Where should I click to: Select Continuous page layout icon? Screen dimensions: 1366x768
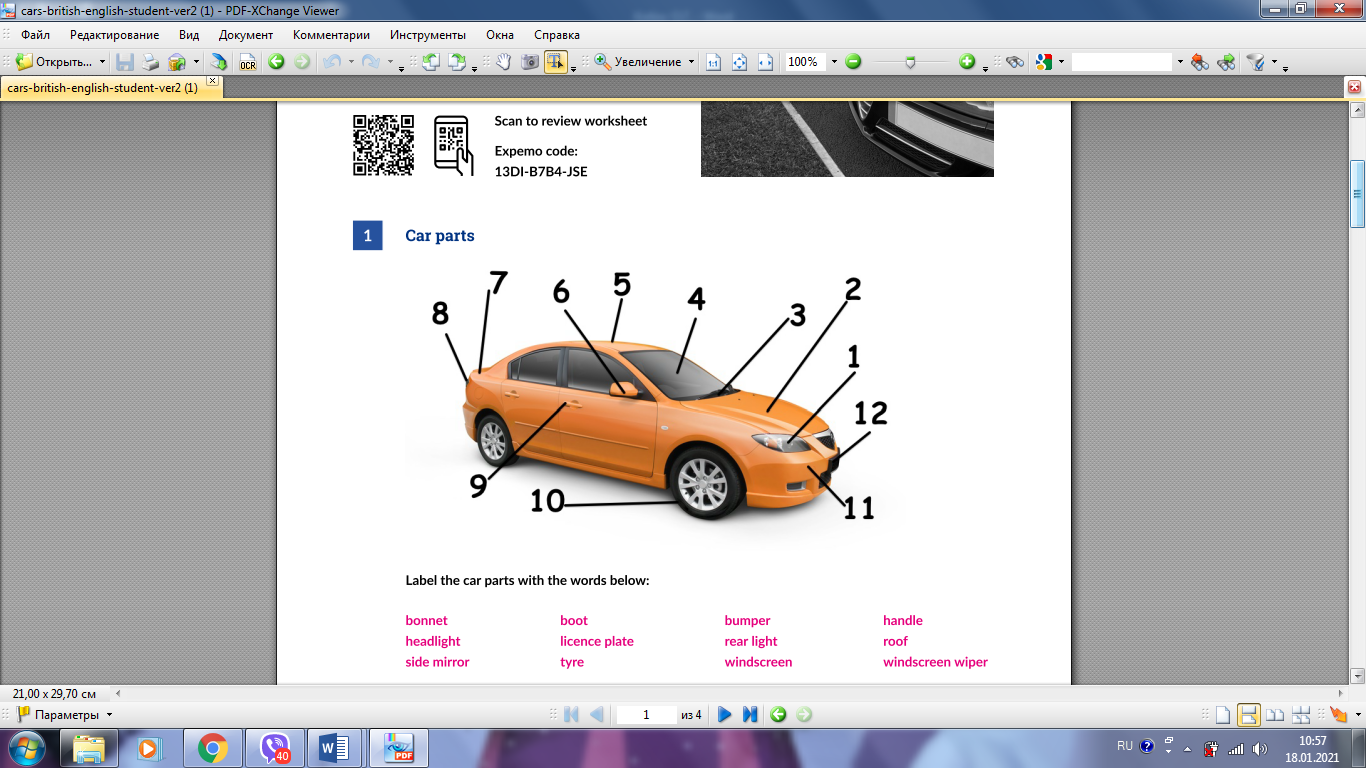click(1248, 715)
